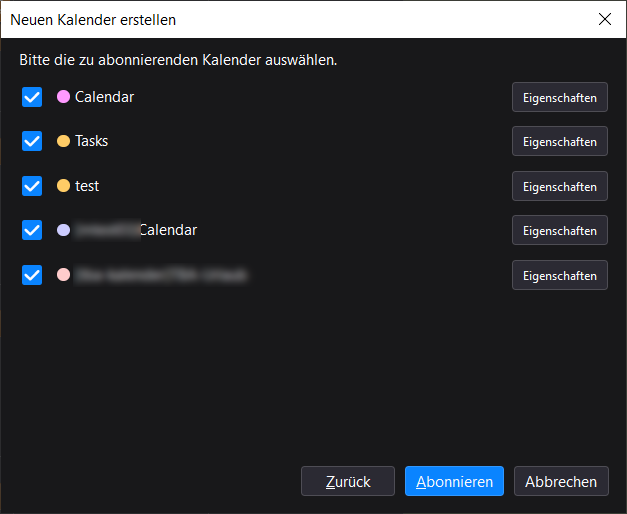Open Eigenschaften for the last calendar

(x=559, y=275)
